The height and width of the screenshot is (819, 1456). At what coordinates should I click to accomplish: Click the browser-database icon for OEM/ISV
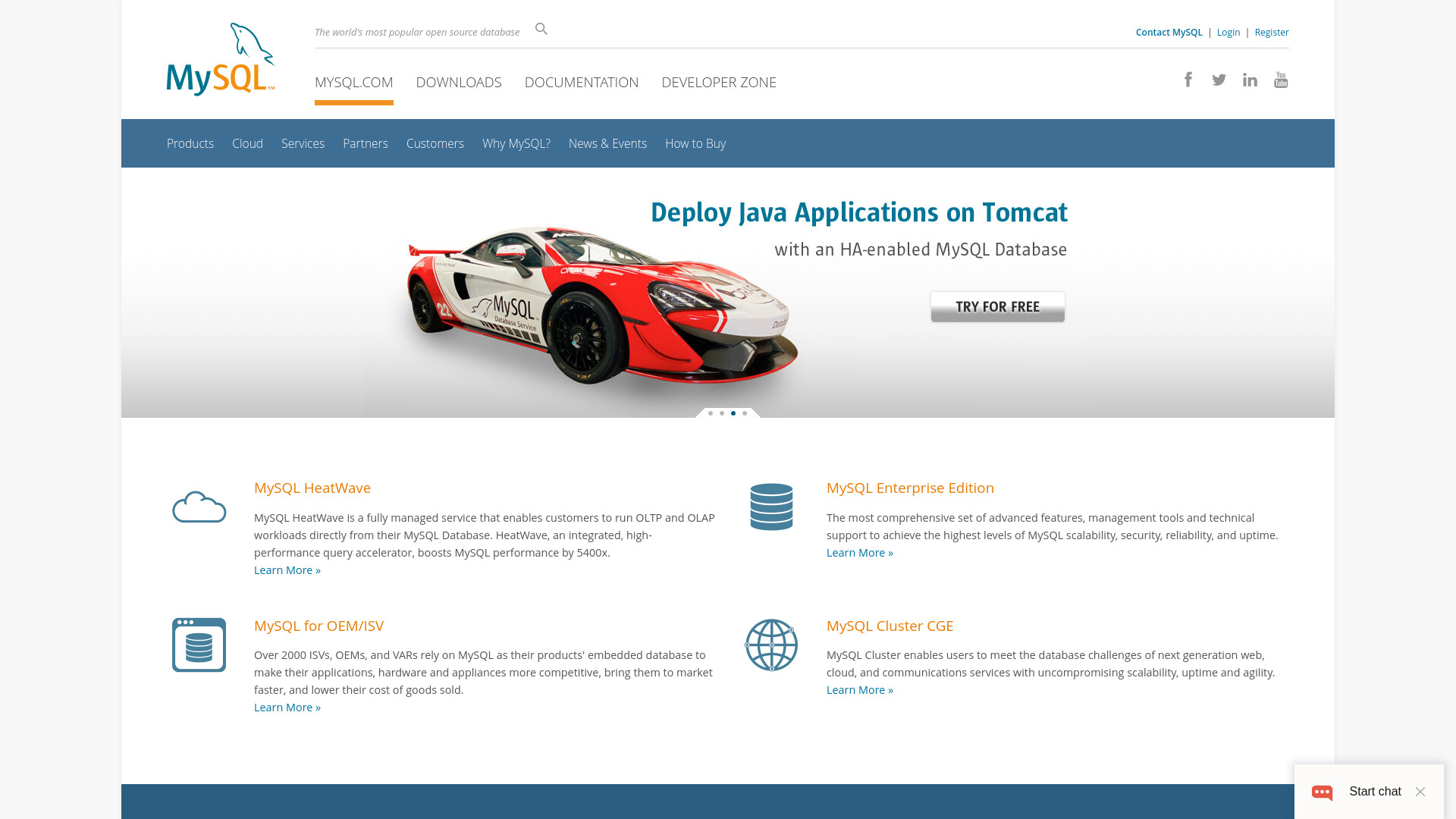[199, 645]
